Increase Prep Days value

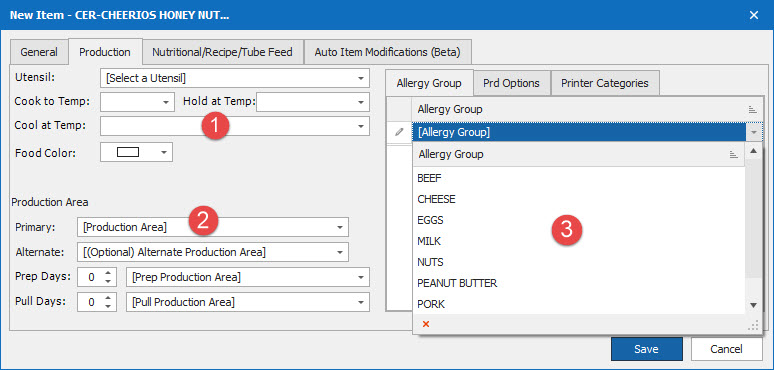108,273
